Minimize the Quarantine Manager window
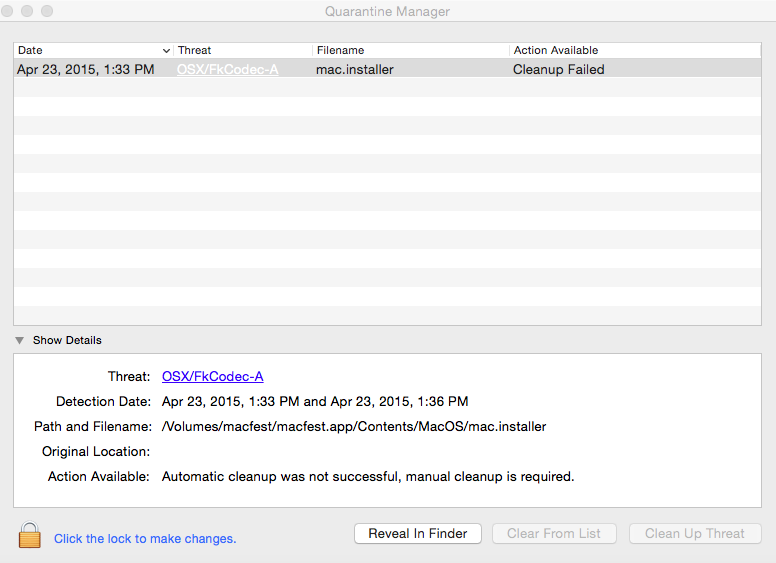 tap(27, 11)
